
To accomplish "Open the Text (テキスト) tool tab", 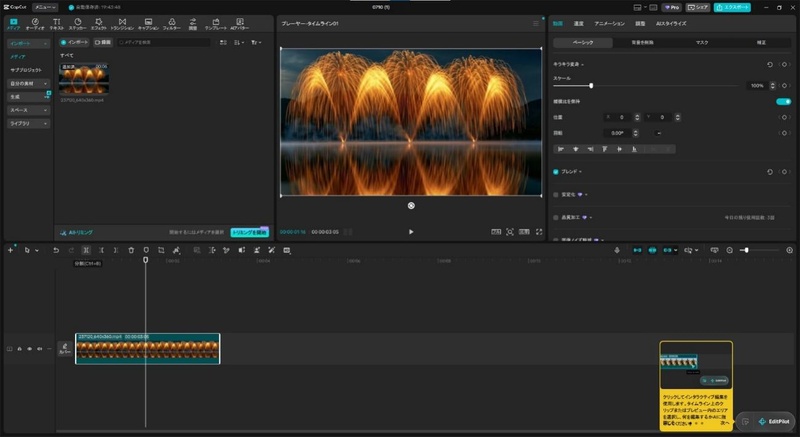I will pyautogui.click(x=57, y=24).
